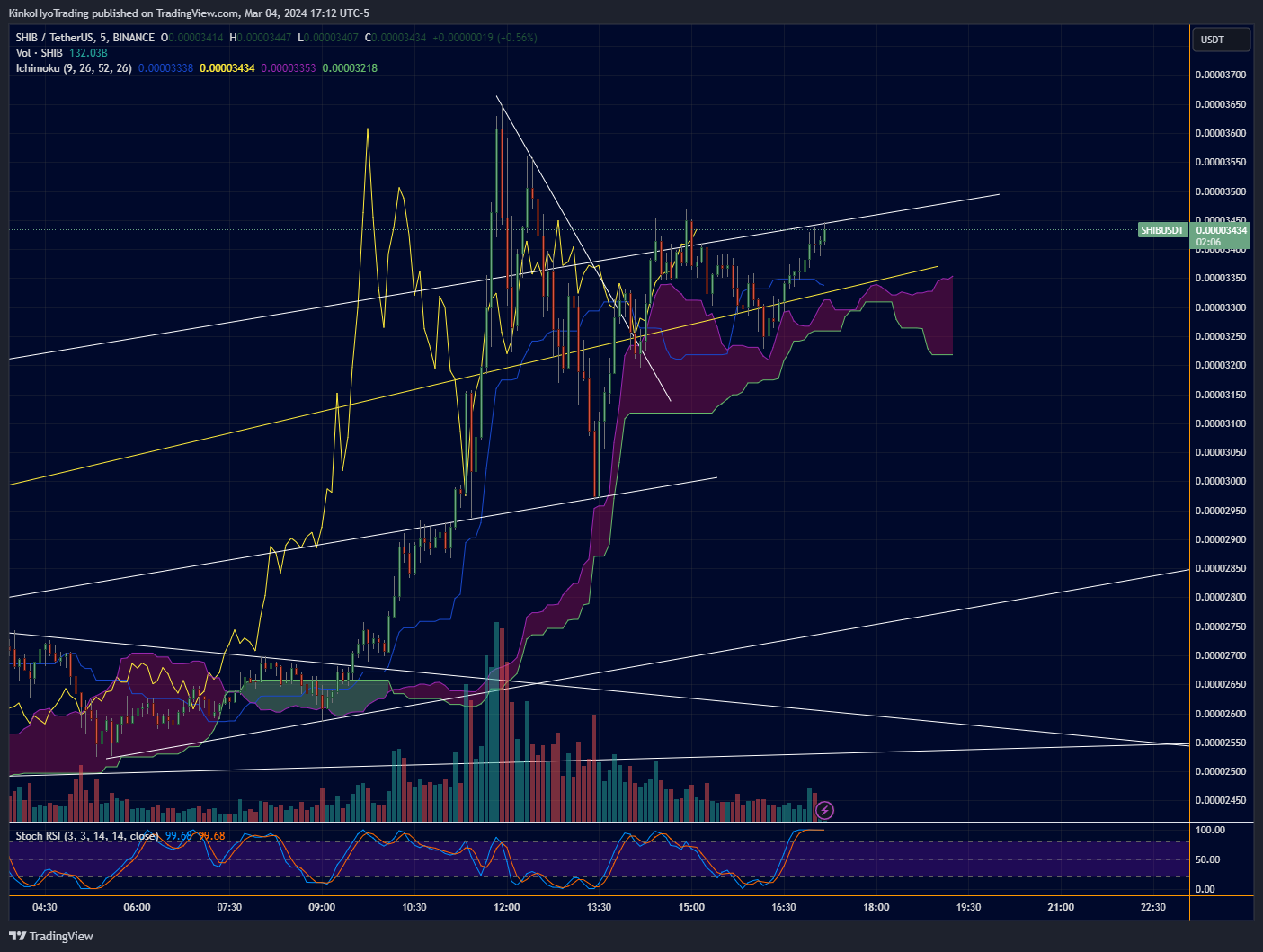Click the 15:00 time axis label

(691, 907)
